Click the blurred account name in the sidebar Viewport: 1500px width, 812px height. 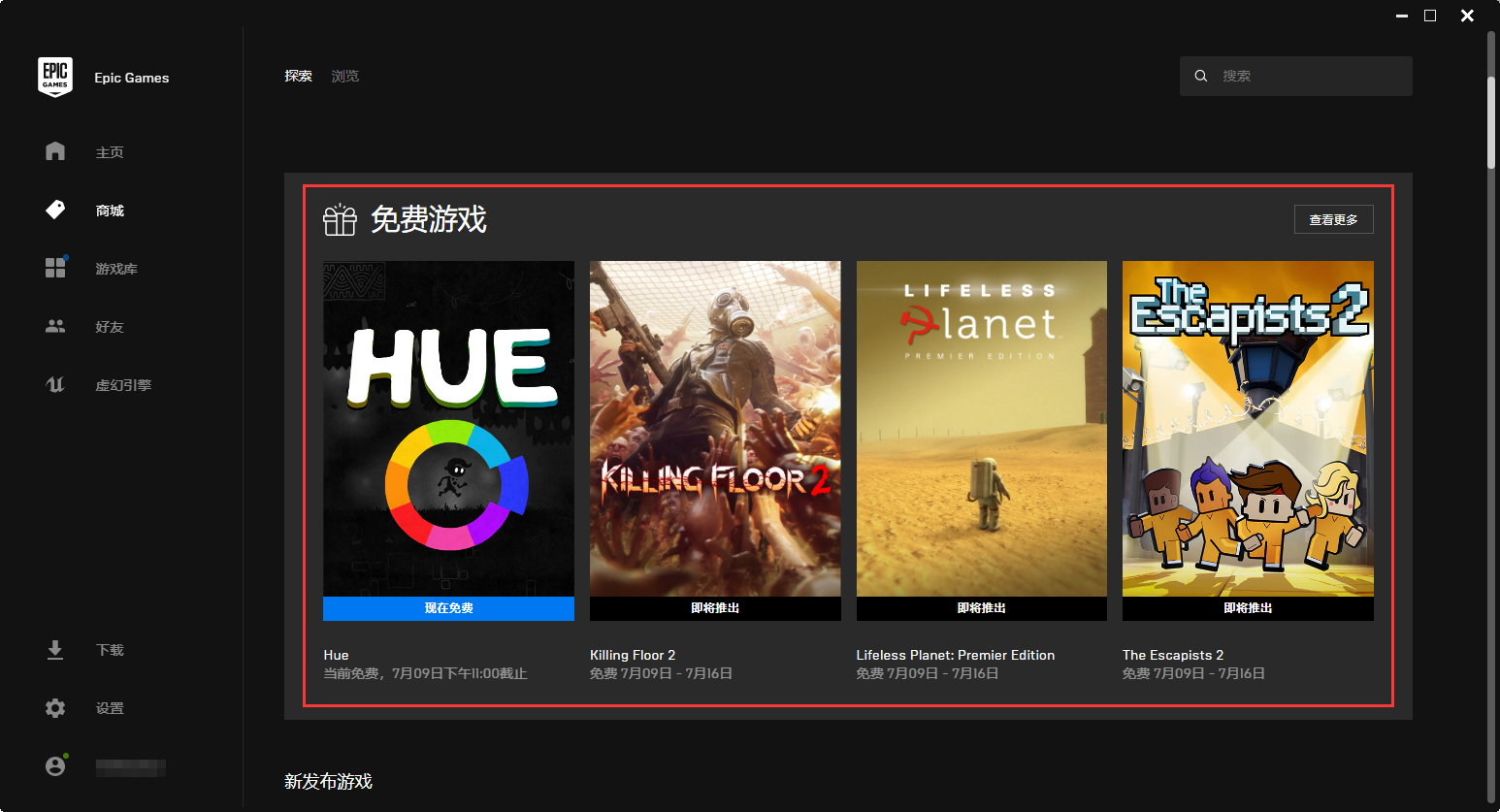131,767
